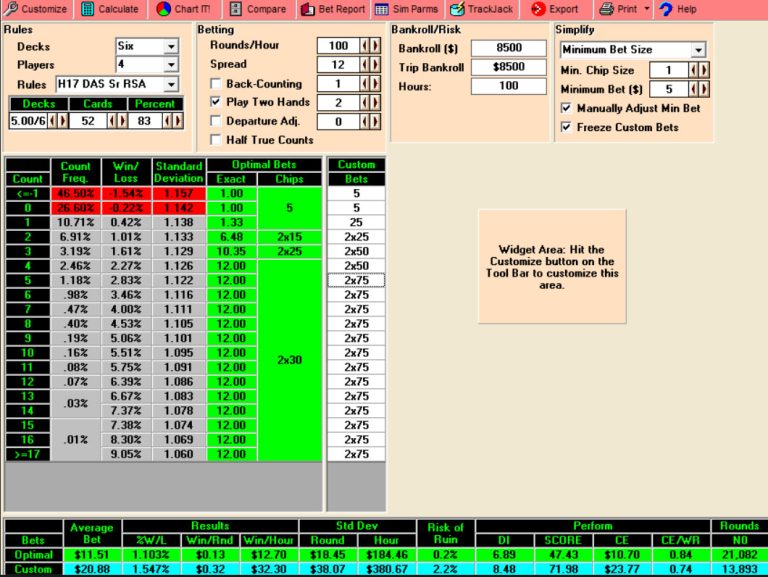Click Optimal SCORE value 47.43
The width and height of the screenshot is (768, 577).
tap(563, 554)
